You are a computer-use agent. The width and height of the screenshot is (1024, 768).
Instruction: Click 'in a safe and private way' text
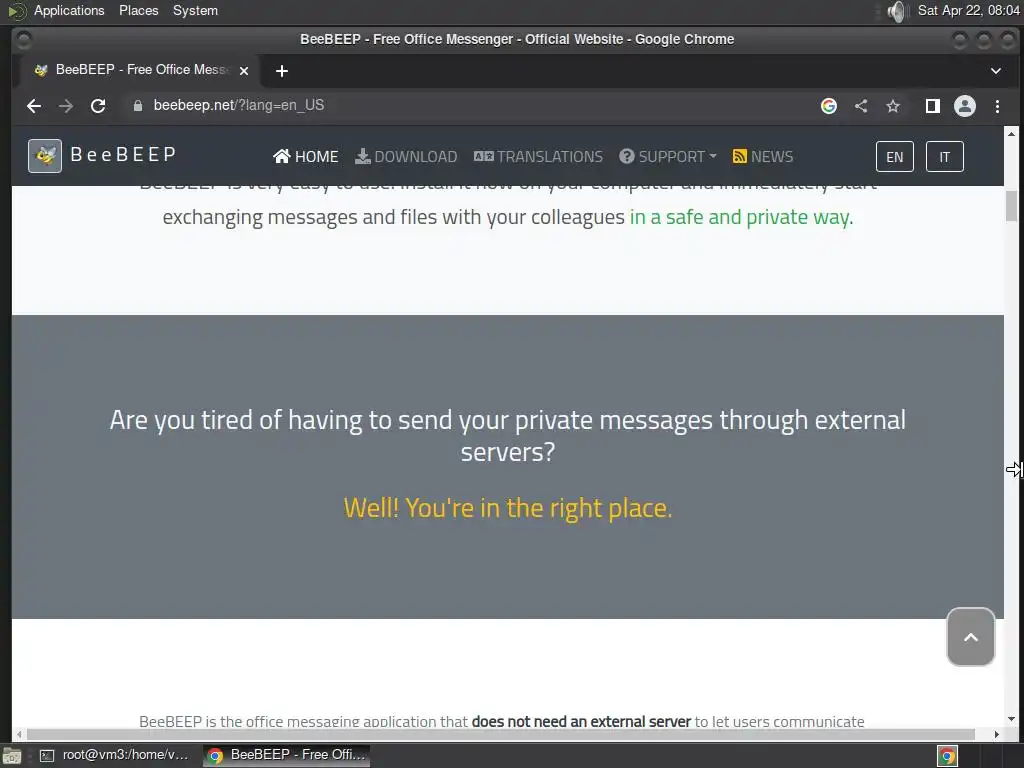pos(739,217)
